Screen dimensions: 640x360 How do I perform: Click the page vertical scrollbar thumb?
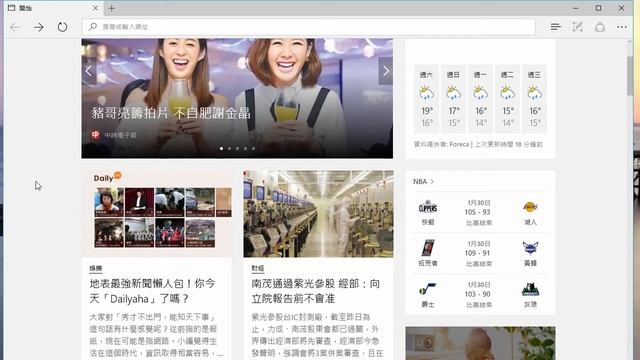click(x=630, y=76)
